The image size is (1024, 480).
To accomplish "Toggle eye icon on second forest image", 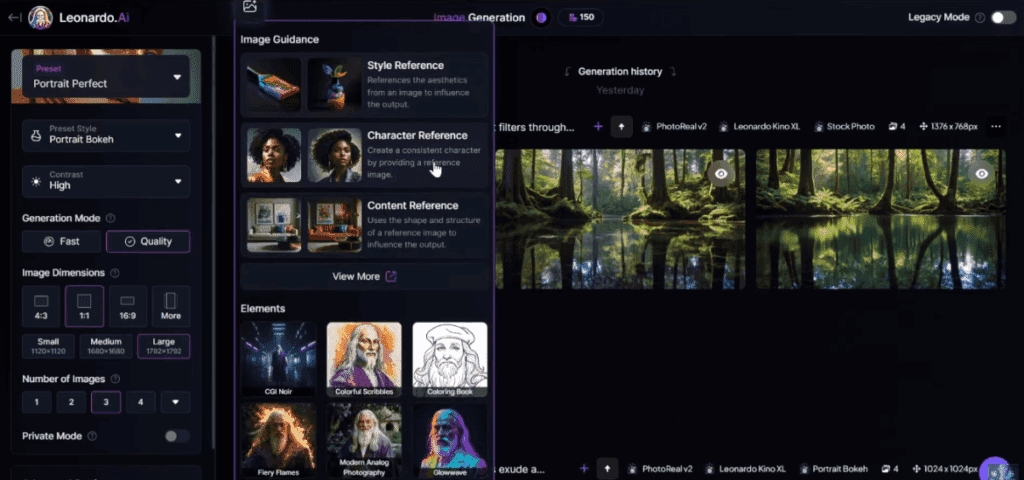I will point(982,174).
